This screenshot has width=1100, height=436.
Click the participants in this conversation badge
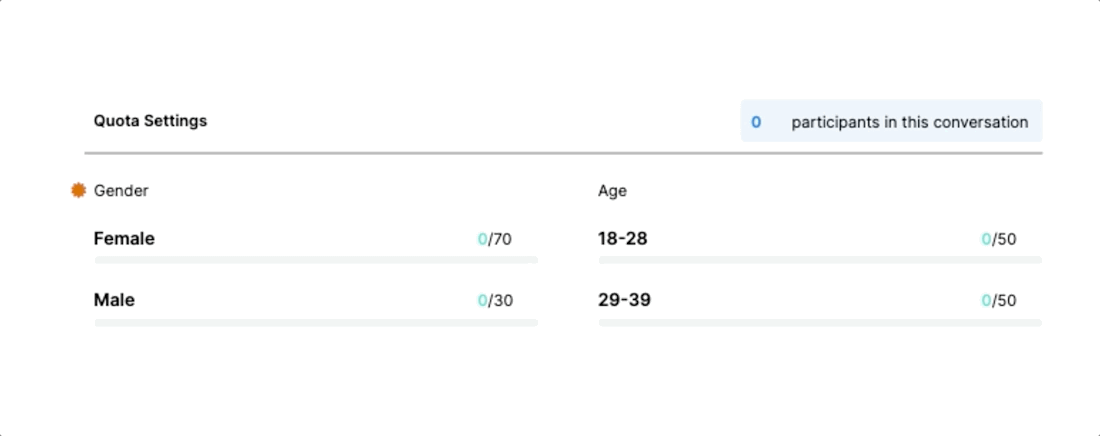coord(891,121)
